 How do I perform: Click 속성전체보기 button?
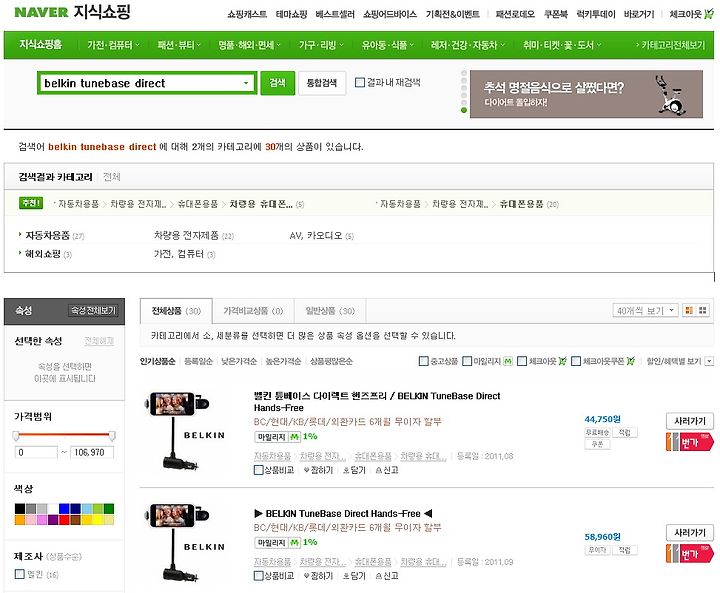[94, 311]
